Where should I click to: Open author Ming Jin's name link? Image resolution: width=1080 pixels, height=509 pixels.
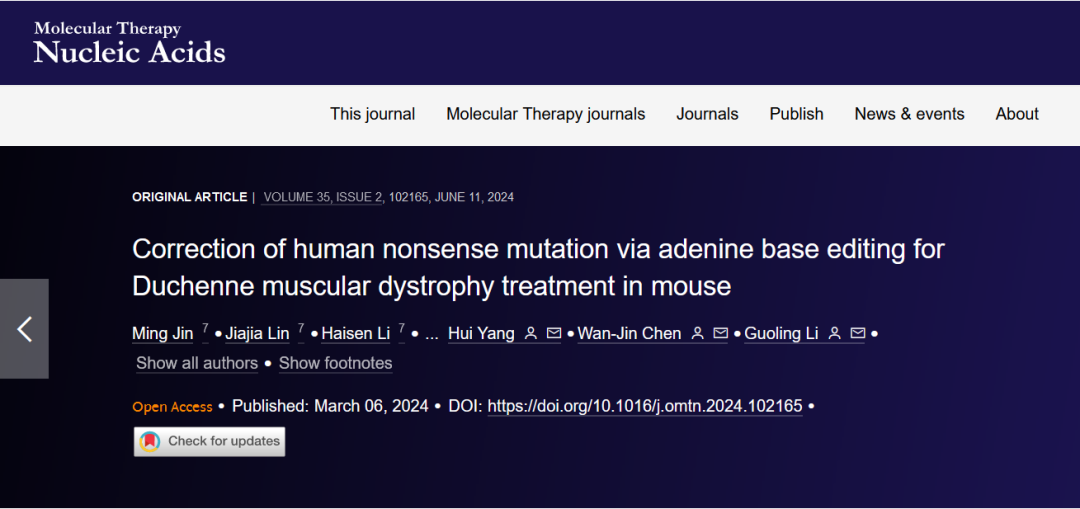click(x=163, y=334)
